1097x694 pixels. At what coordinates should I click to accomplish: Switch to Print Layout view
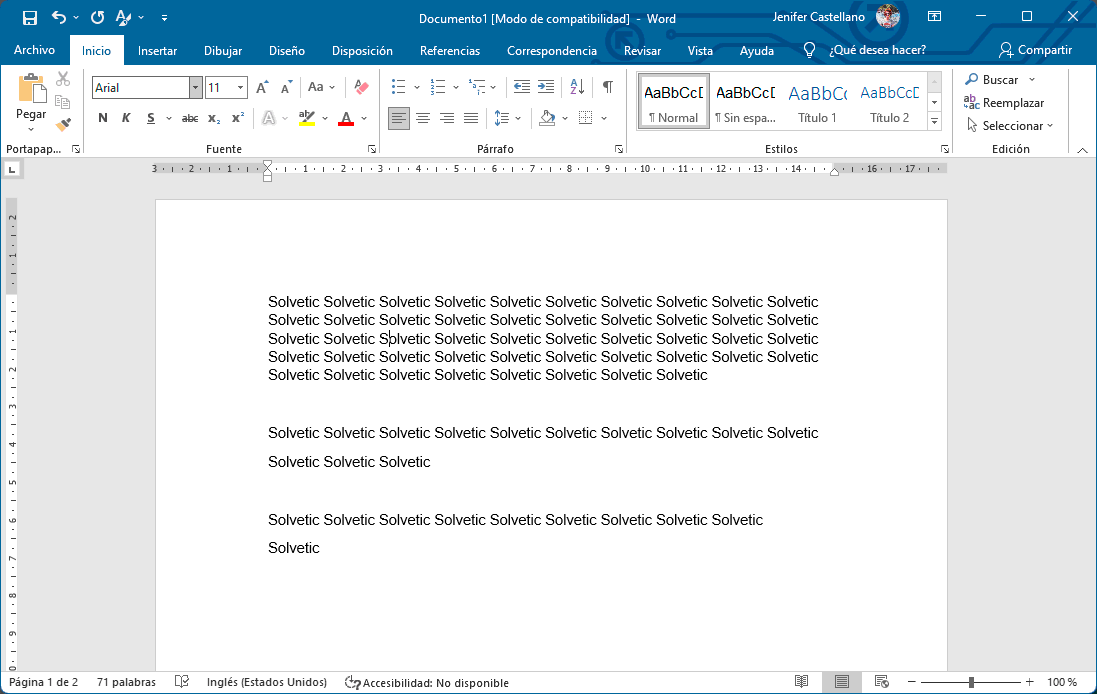842,681
